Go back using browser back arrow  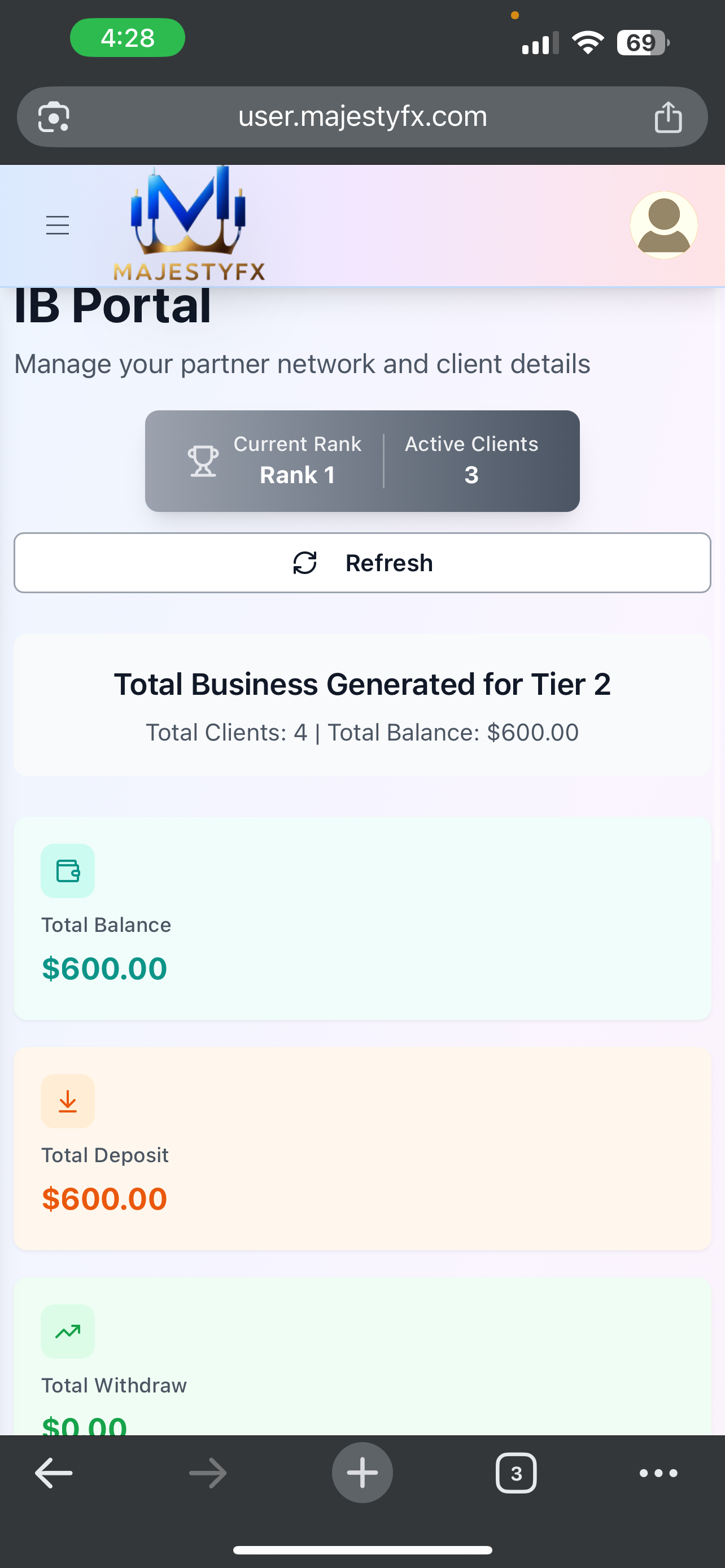pyautogui.click(x=54, y=1473)
